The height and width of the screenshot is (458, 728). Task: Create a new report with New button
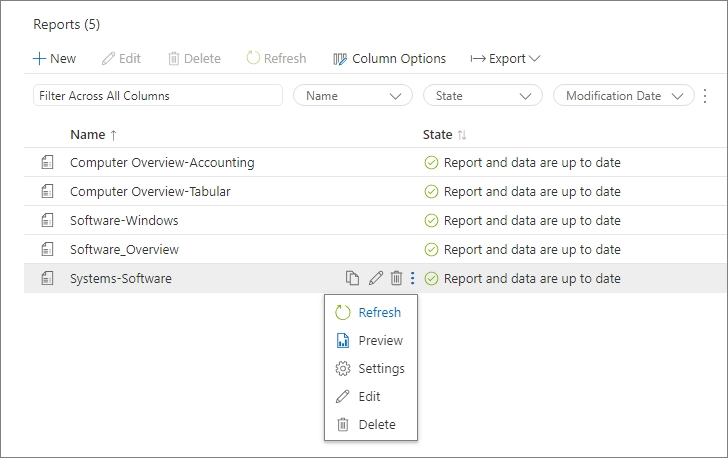click(x=54, y=58)
